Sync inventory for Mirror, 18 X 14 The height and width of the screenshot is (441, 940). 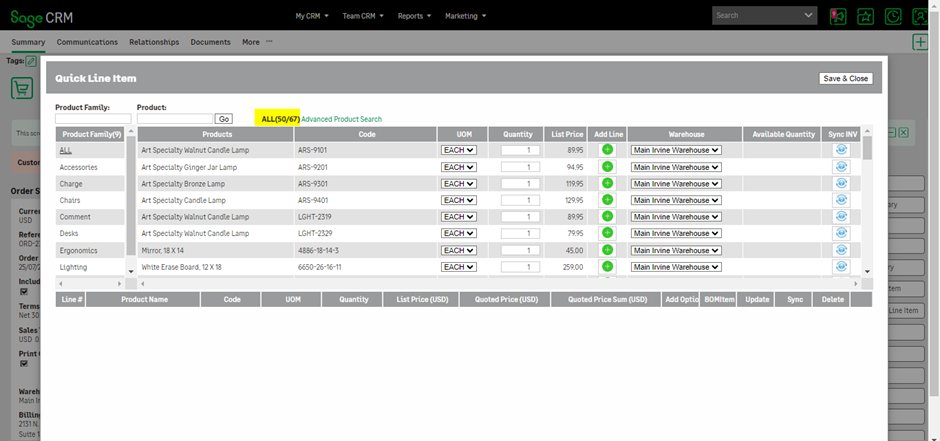[x=841, y=250]
